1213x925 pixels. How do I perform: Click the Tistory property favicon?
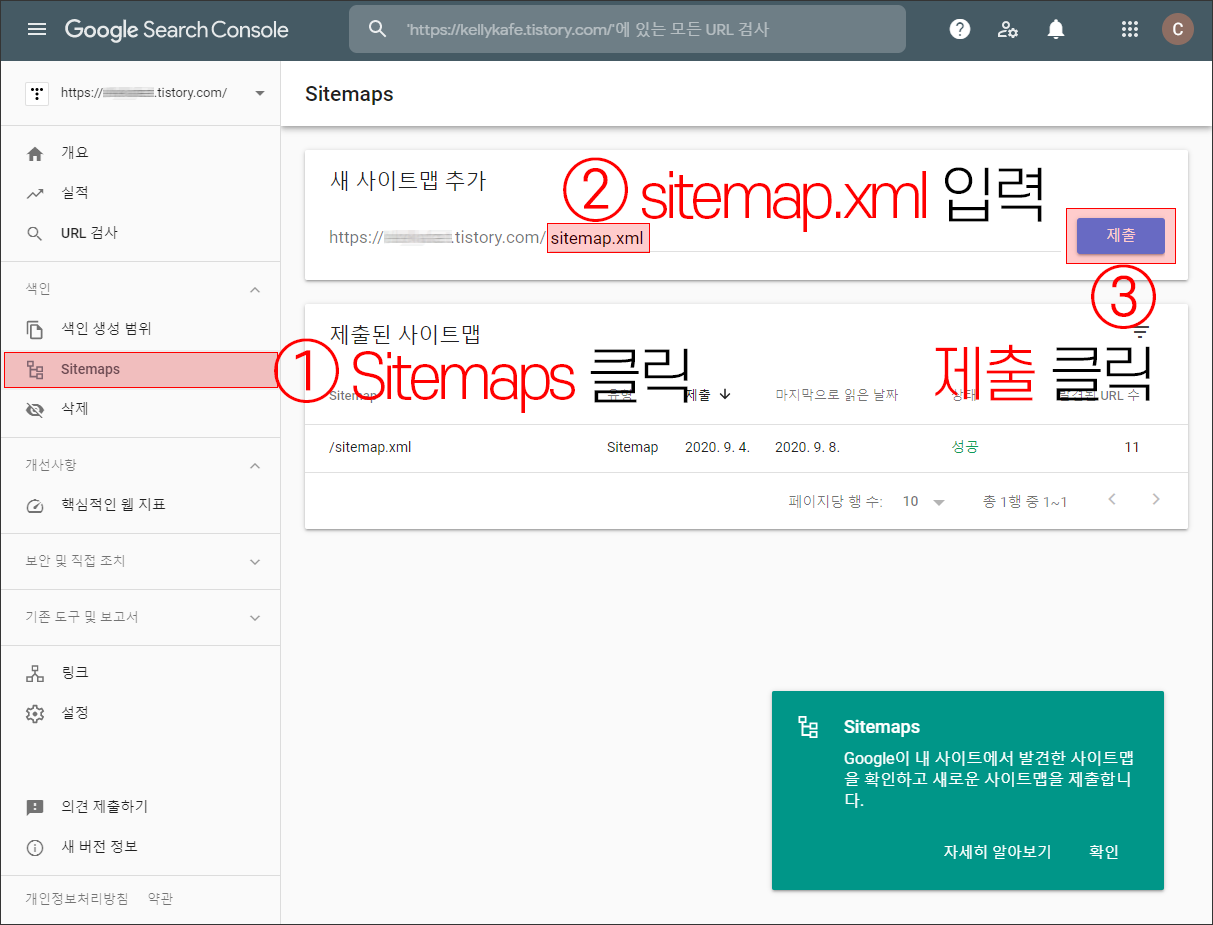(x=37, y=93)
